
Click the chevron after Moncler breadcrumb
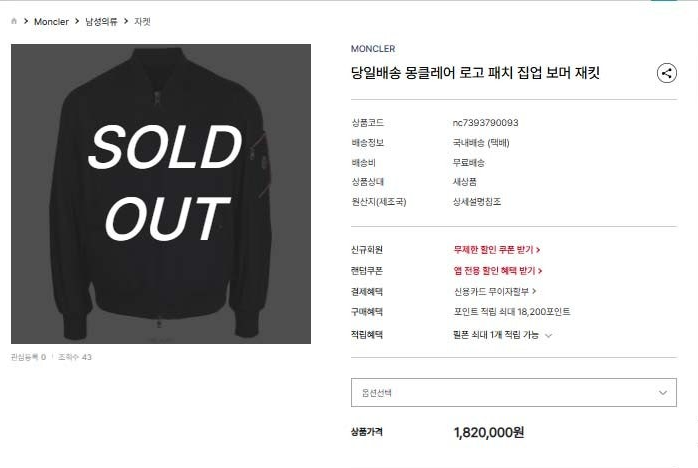click(x=77, y=21)
